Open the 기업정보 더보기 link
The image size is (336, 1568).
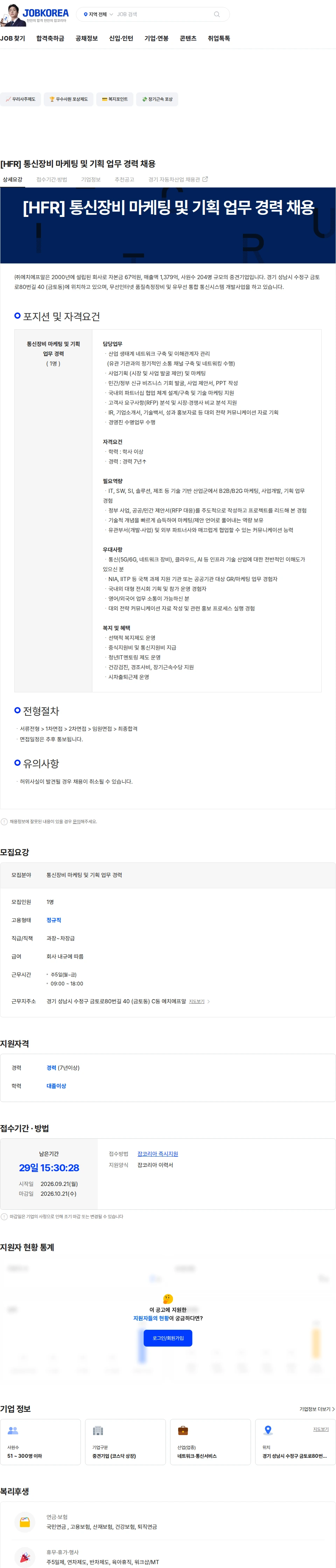(316, 1409)
